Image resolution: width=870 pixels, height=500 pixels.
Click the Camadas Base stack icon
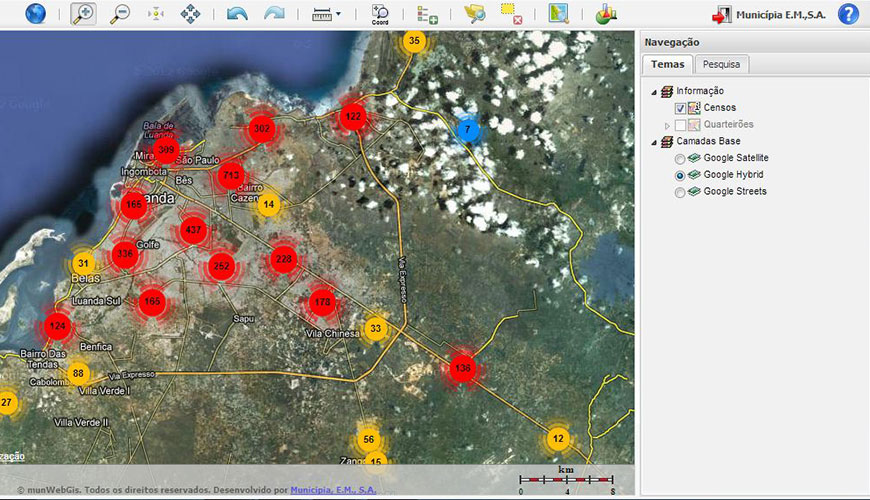[667, 142]
